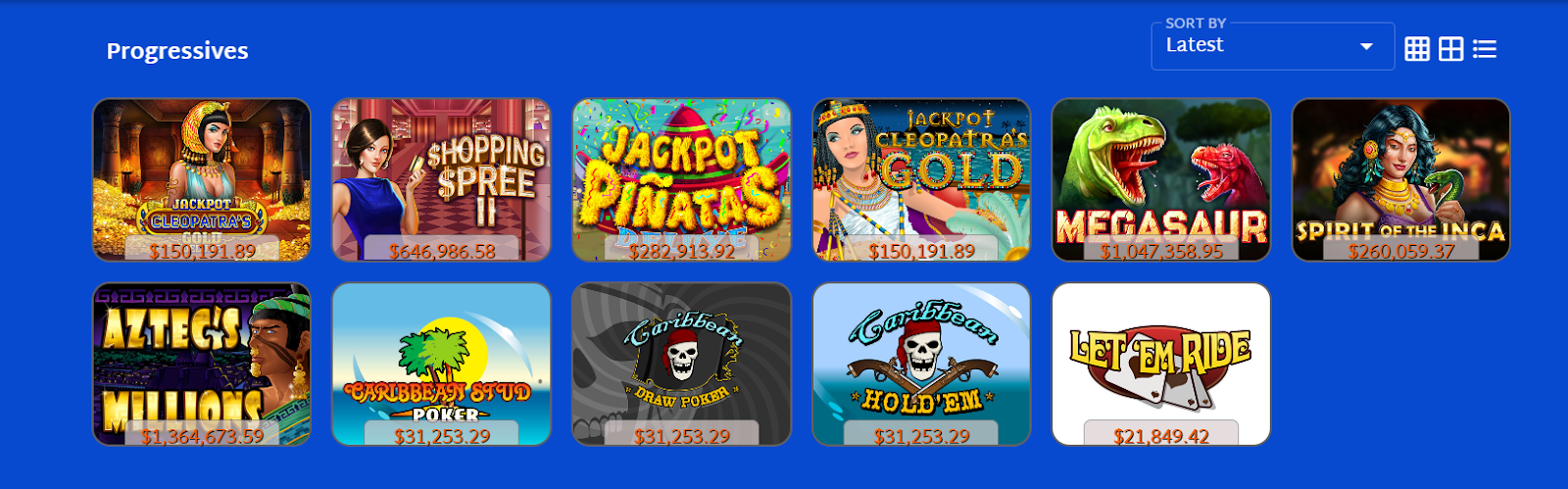Open the Megasaur game tile

pos(1161,179)
